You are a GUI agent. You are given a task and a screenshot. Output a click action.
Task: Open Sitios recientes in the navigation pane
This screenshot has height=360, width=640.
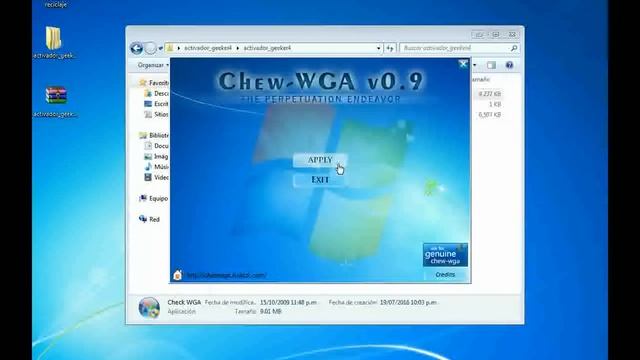157,115
